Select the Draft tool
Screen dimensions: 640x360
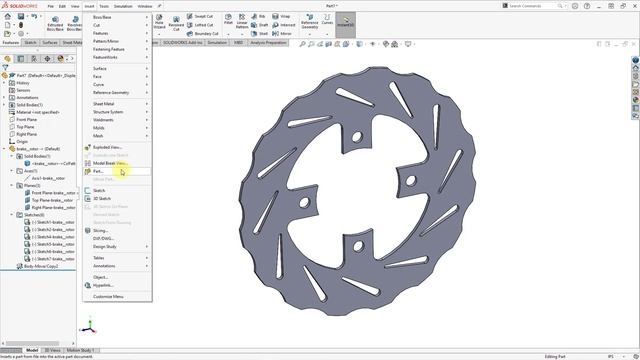pos(260,25)
